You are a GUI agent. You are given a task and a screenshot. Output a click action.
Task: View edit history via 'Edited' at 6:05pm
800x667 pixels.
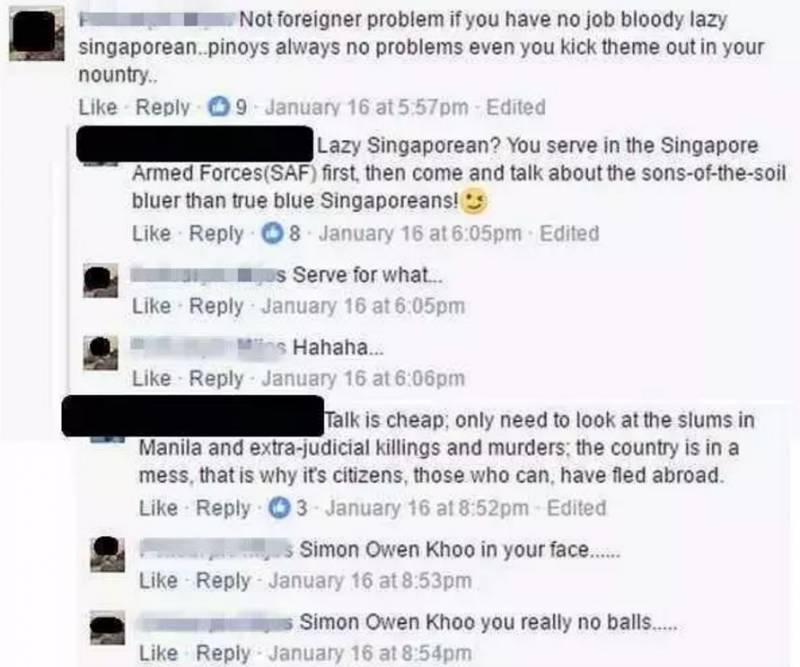(x=569, y=233)
